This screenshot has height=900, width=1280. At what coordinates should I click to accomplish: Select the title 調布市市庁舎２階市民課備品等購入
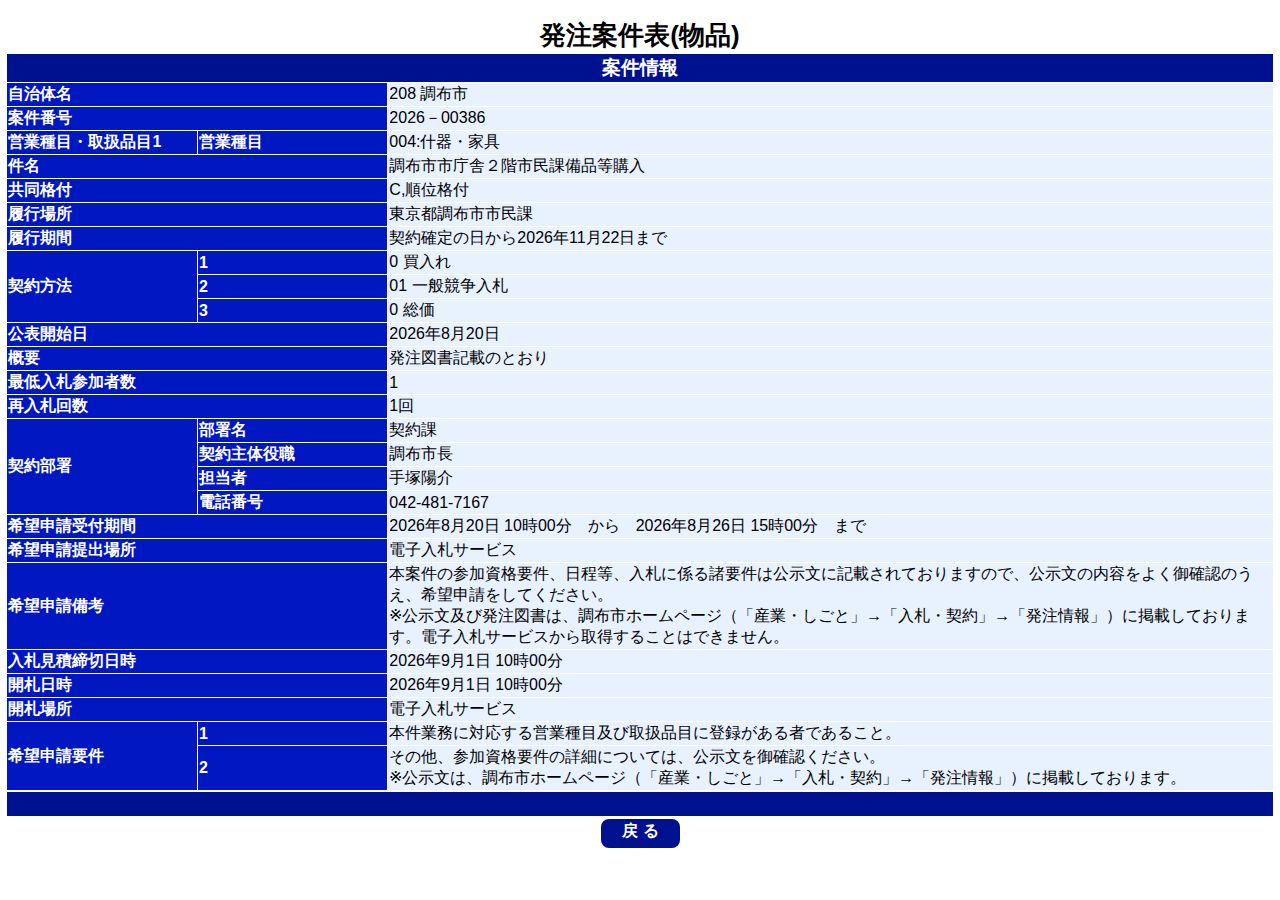coord(517,166)
